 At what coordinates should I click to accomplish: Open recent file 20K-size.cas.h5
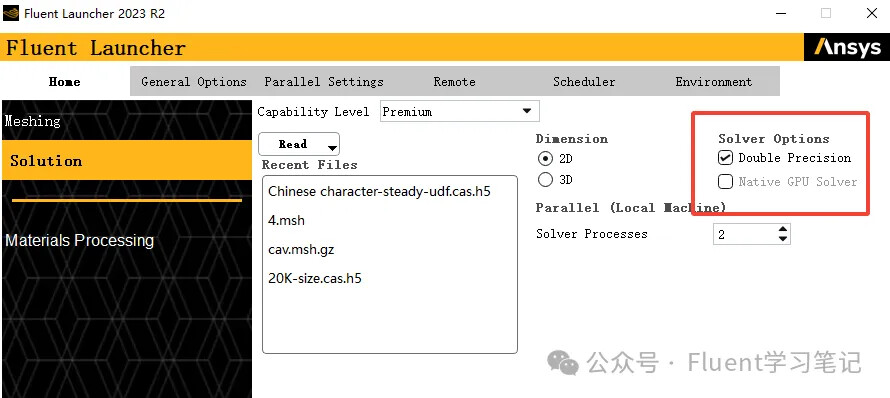pos(315,278)
